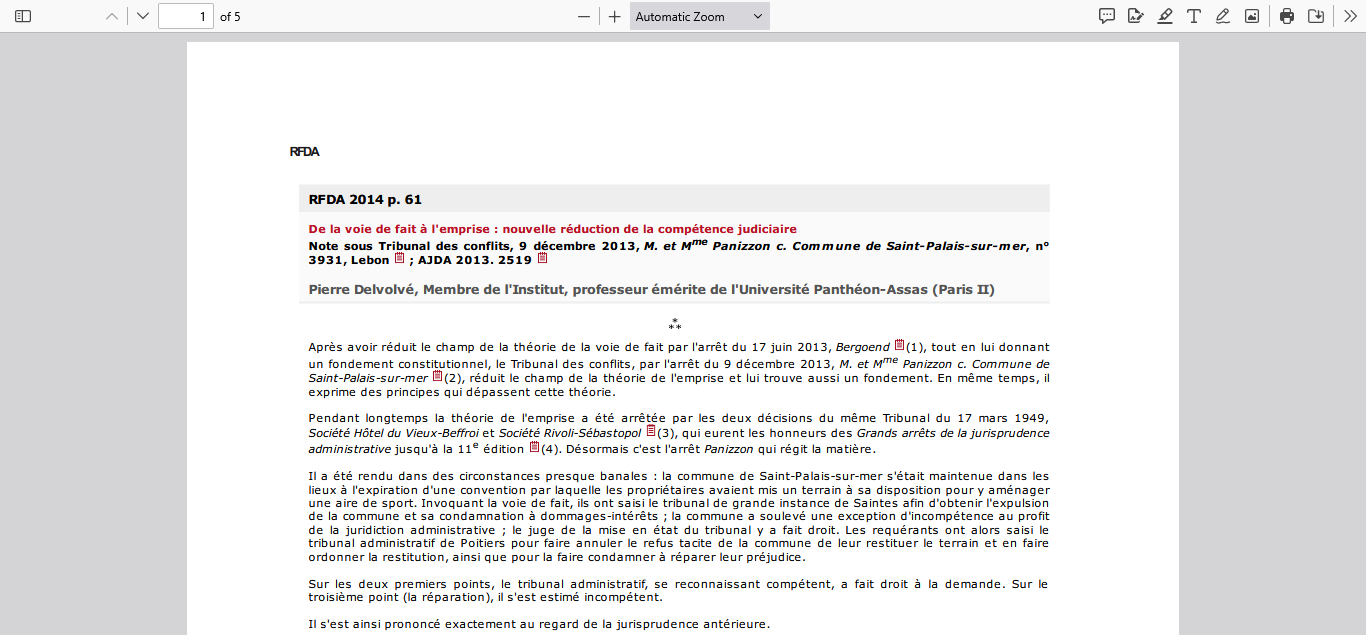Click the line 'Il s'est ainsi prononcé exactement'

[x=539, y=624]
